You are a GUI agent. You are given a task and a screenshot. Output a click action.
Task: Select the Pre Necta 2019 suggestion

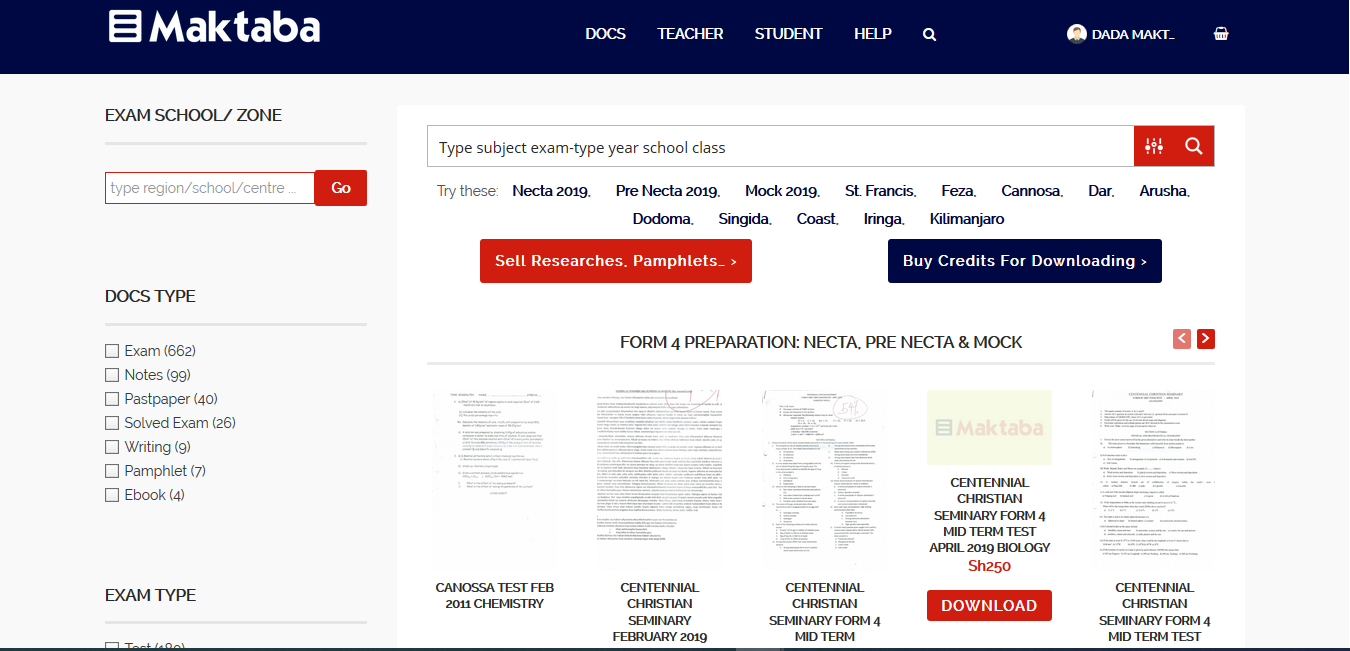pyautogui.click(x=667, y=191)
